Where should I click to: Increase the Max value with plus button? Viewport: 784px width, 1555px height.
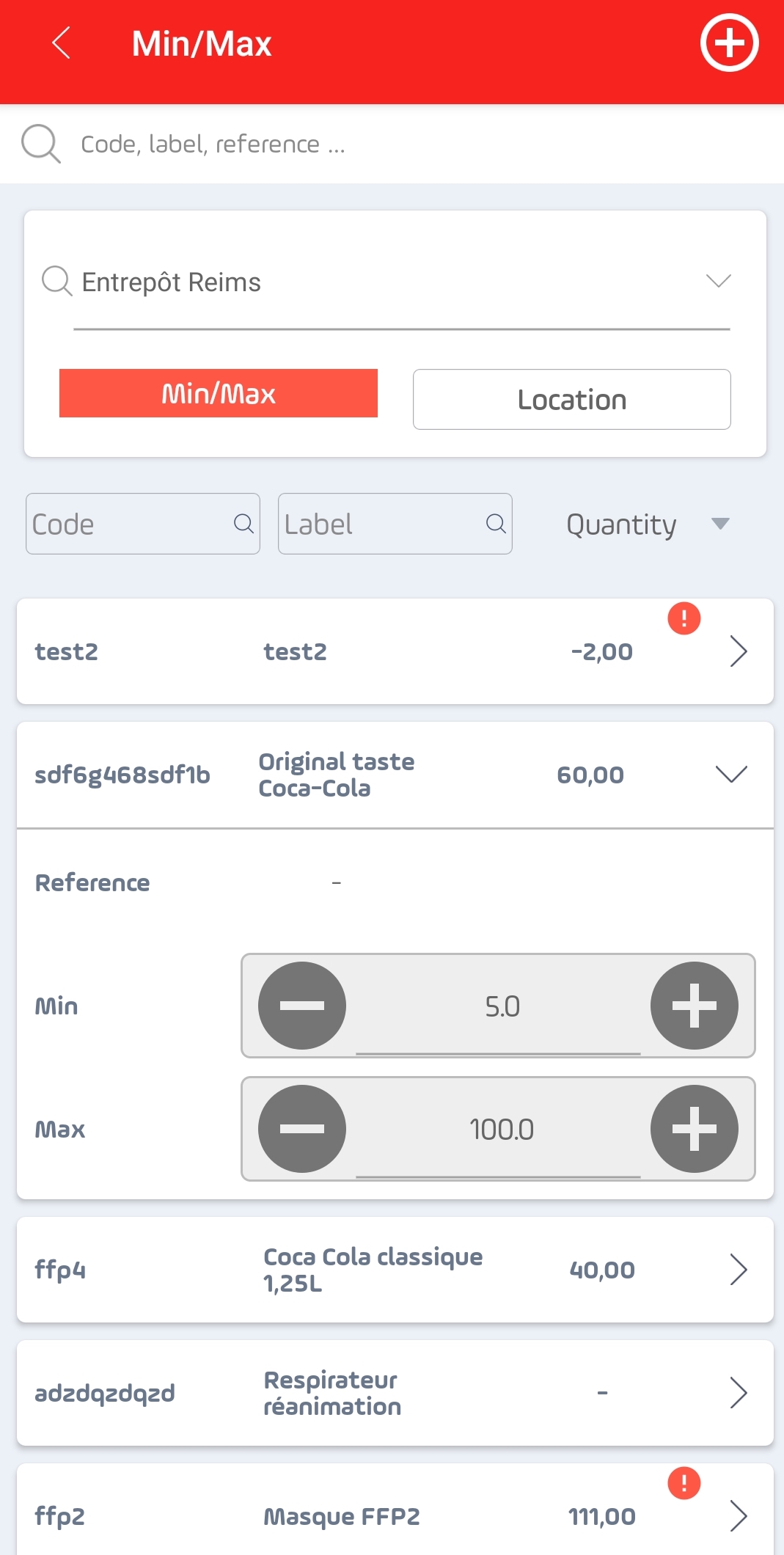[x=694, y=1128]
